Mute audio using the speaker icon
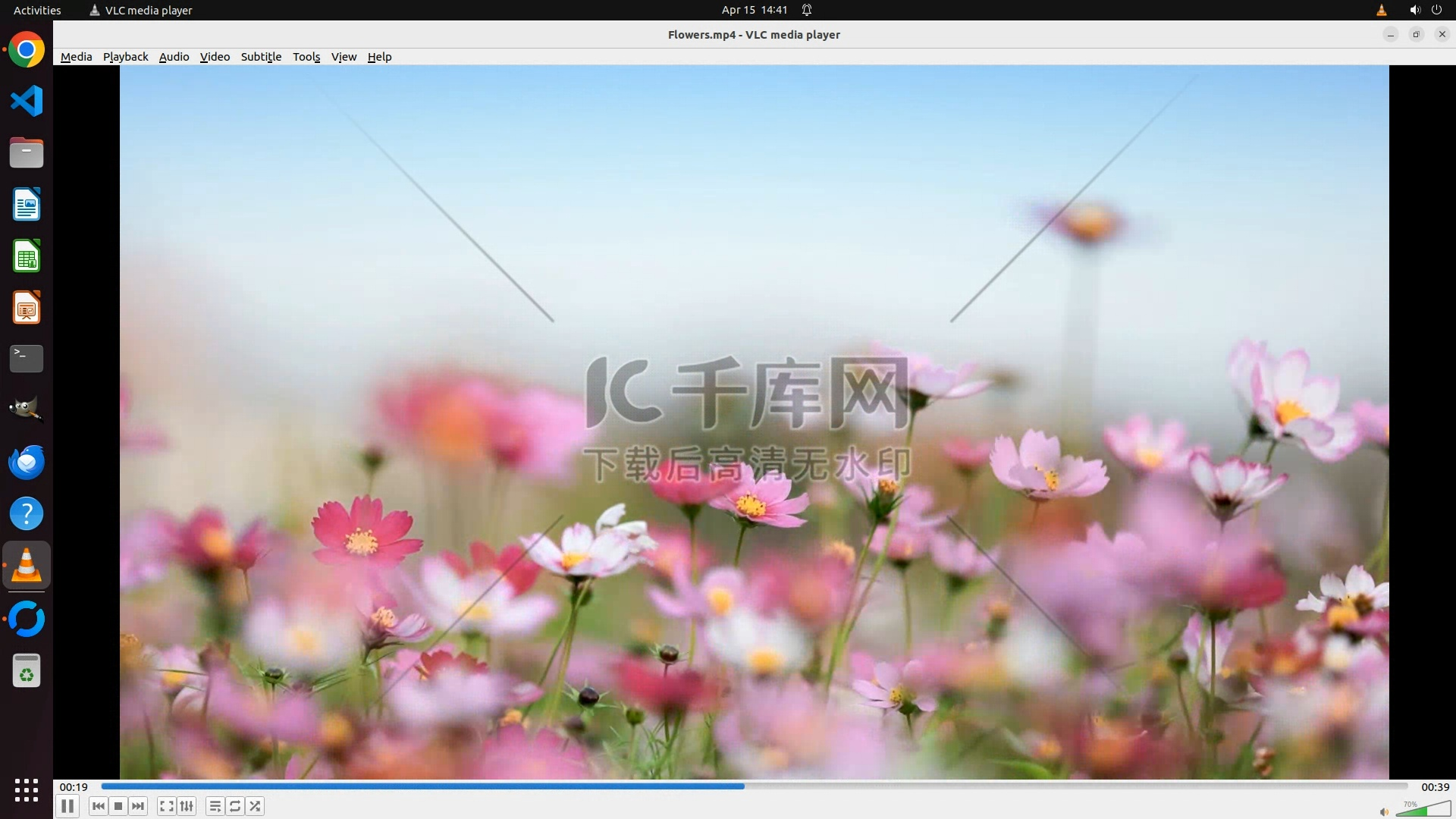This screenshot has height=819, width=1456. point(1384,812)
